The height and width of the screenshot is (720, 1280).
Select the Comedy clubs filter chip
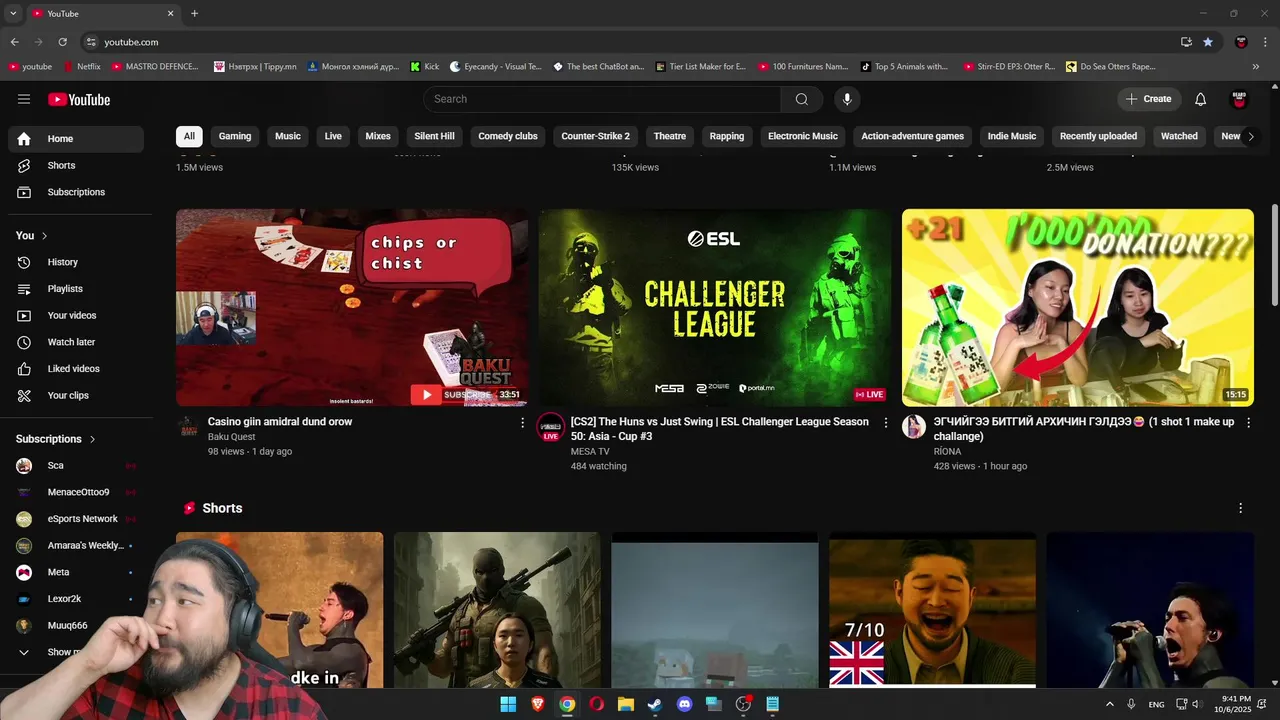click(x=508, y=136)
